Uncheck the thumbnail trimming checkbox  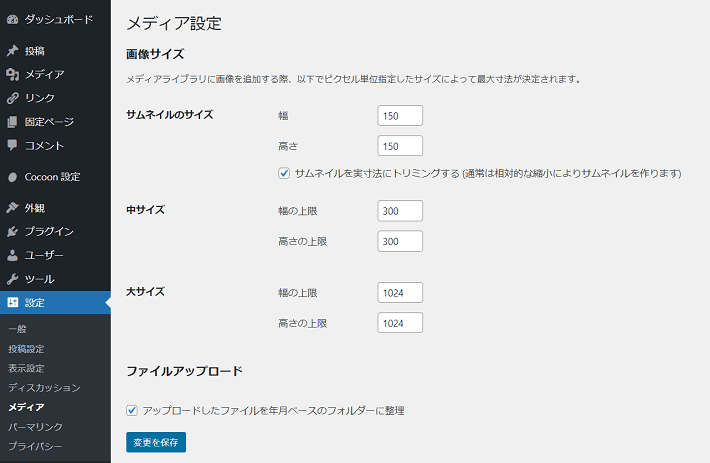click(x=284, y=173)
